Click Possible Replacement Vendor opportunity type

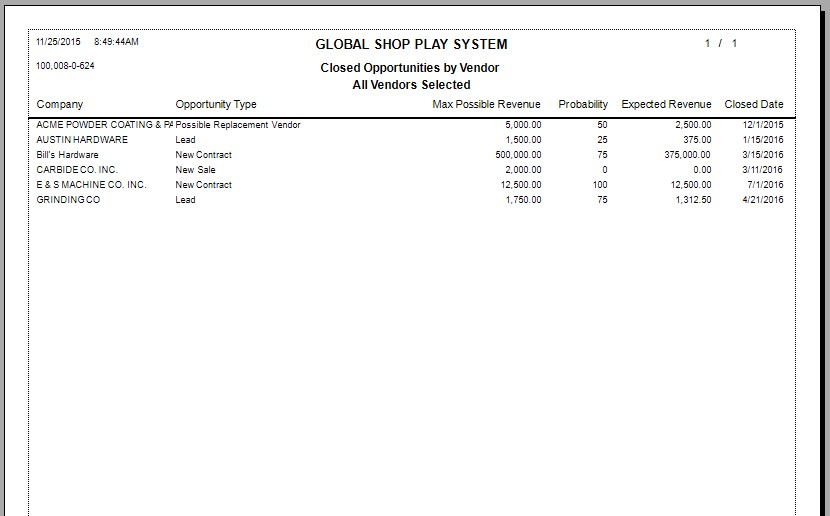coord(238,125)
